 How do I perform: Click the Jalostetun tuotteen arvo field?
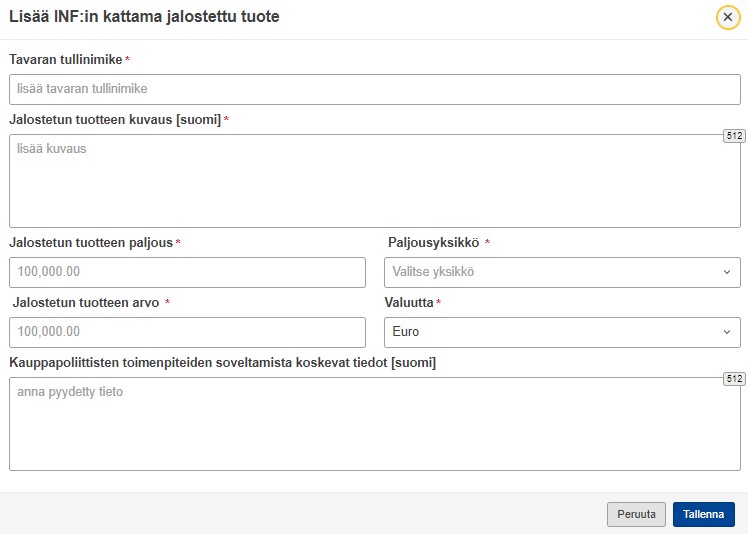pyautogui.click(x=187, y=332)
